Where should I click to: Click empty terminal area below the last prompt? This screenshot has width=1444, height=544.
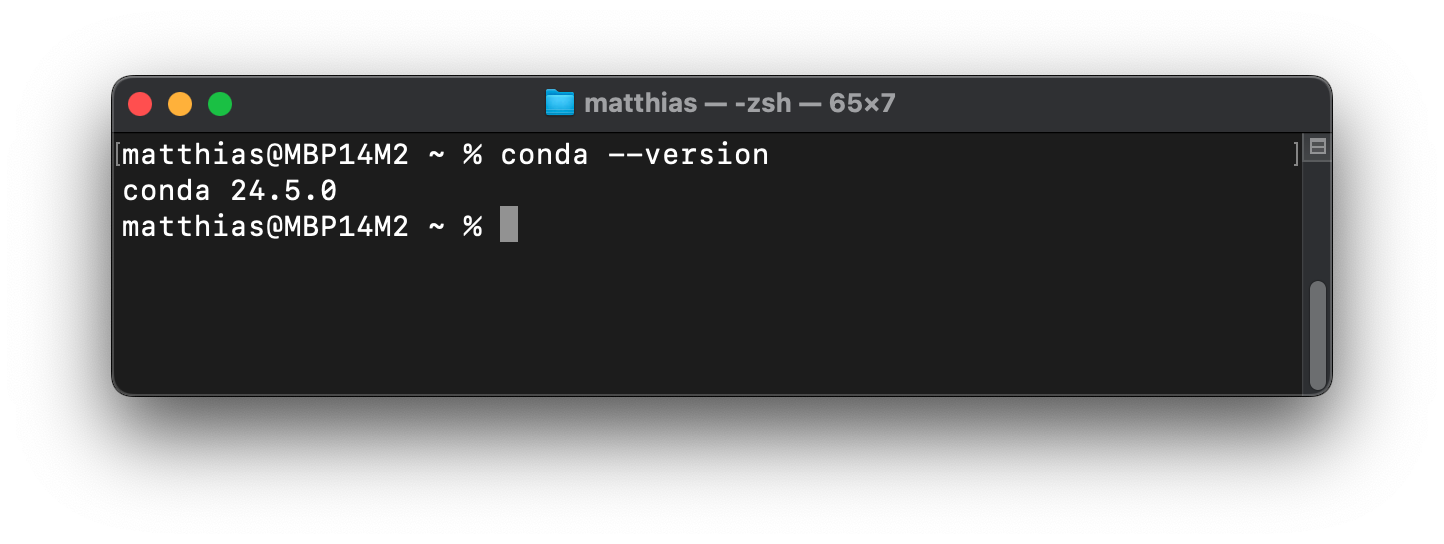tap(700, 320)
